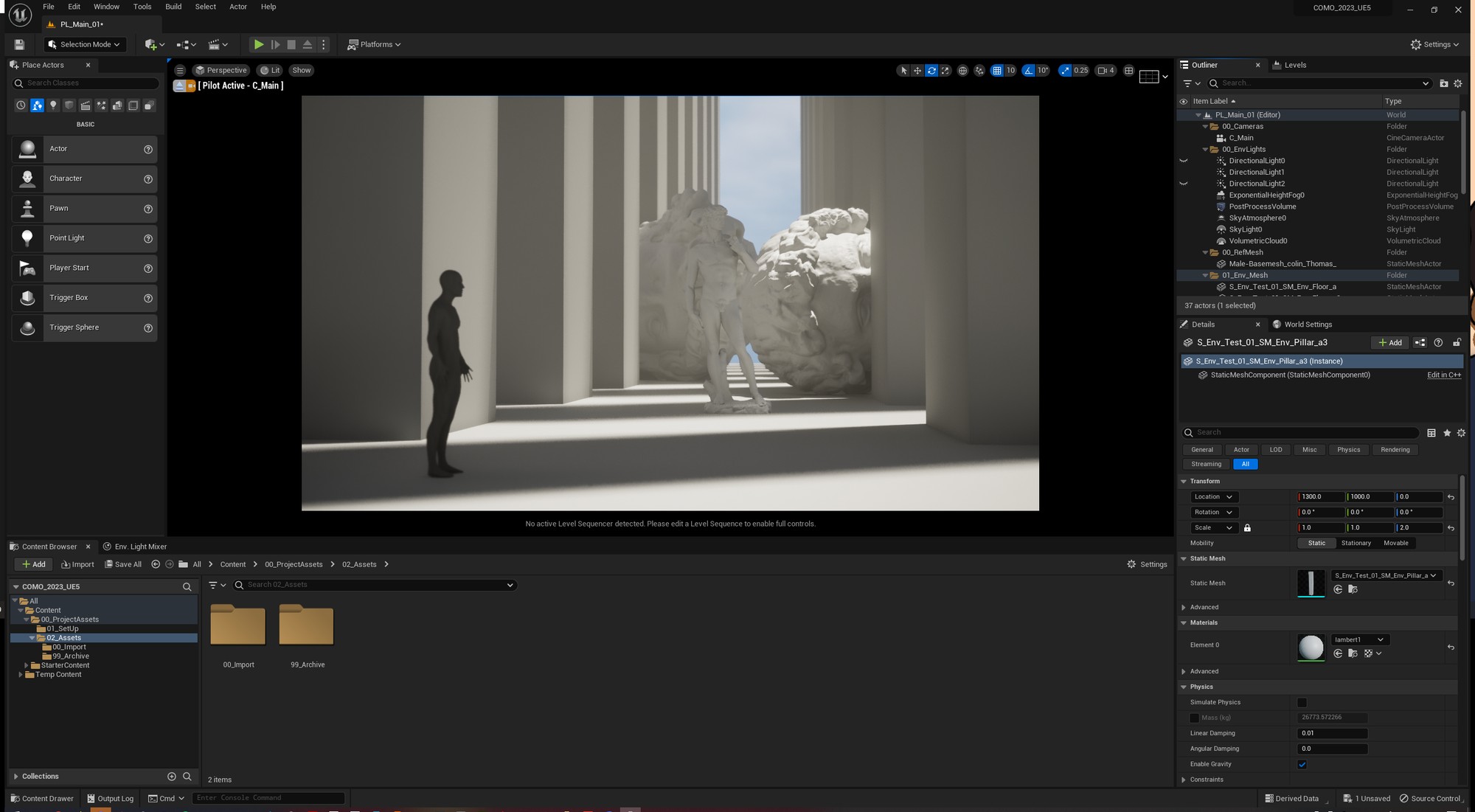Toggle Enable Gravity checkbox
Viewport: 1475px width, 812px height.
[x=1302, y=765]
